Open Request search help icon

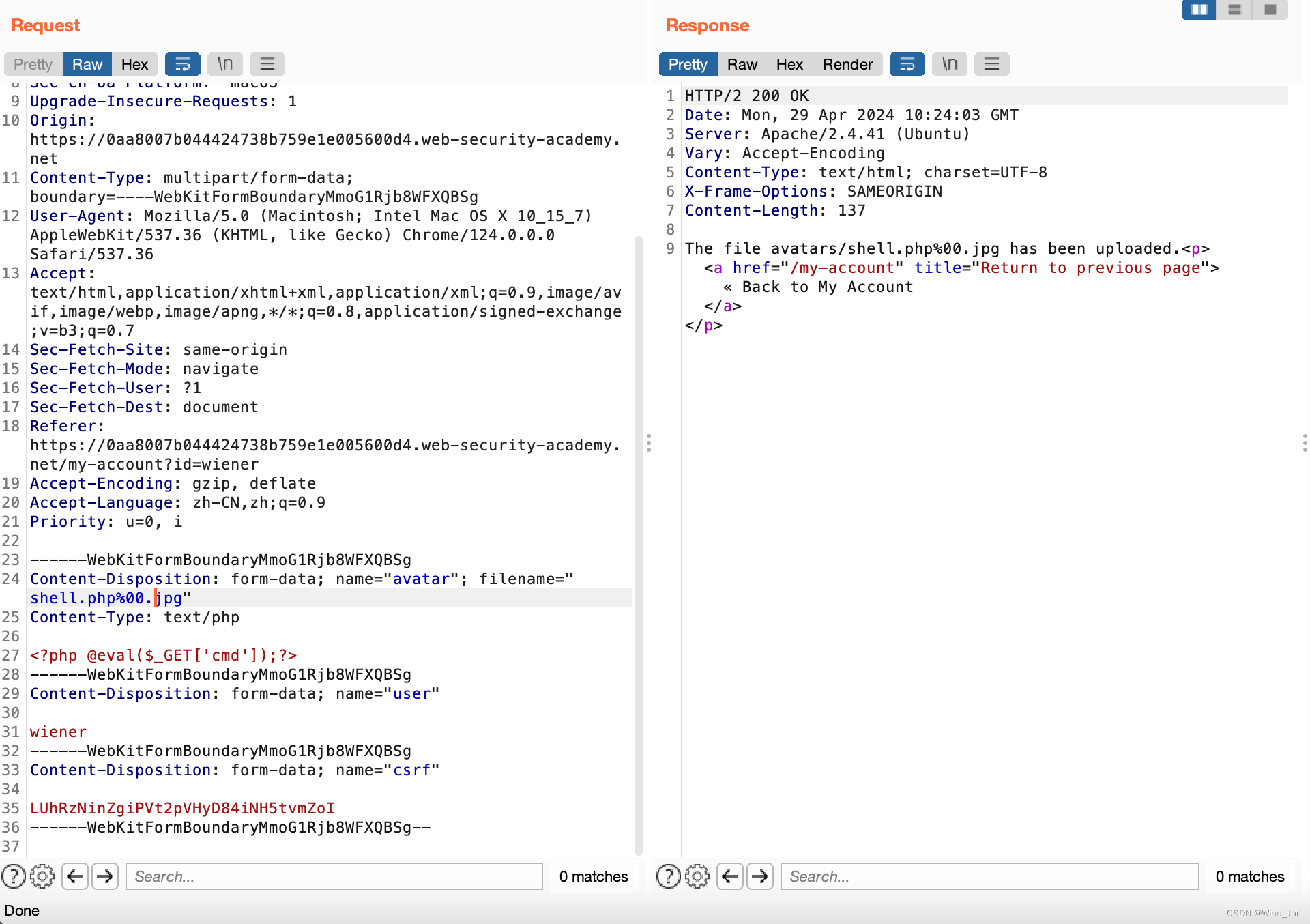click(x=14, y=876)
